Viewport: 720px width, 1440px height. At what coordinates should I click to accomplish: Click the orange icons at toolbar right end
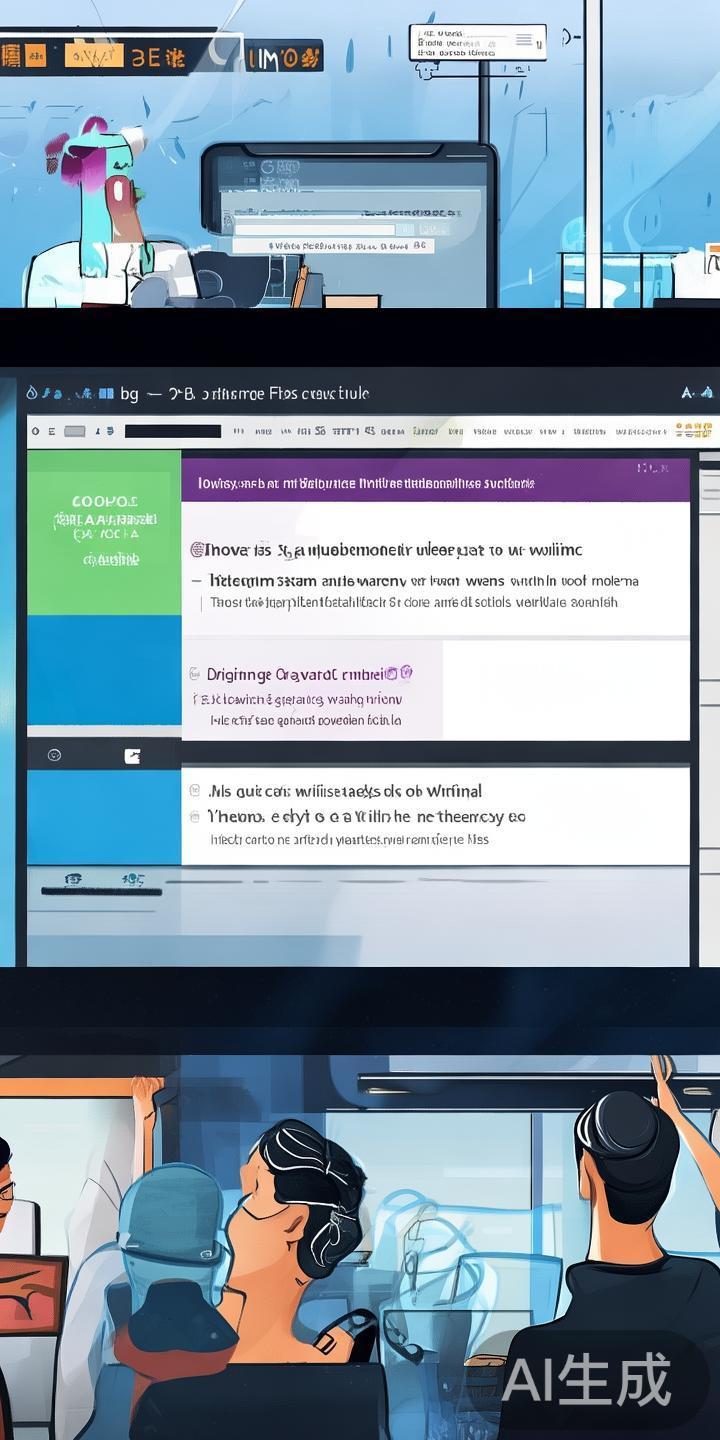coord(693,431)
